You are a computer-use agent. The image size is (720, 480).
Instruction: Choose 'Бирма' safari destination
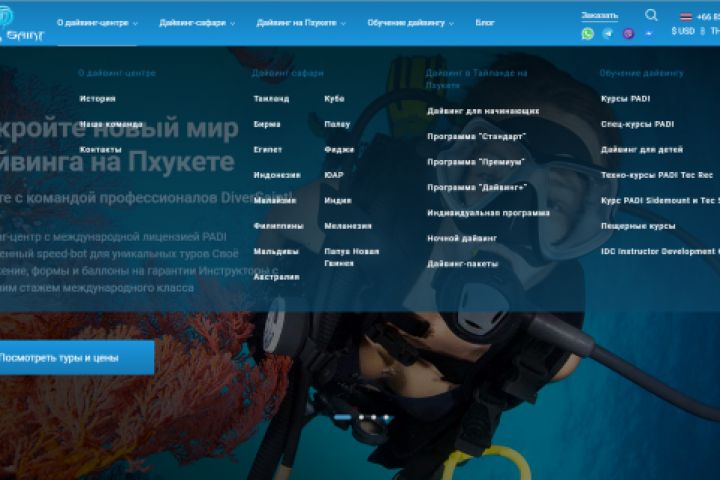click(x=267, y=124)
